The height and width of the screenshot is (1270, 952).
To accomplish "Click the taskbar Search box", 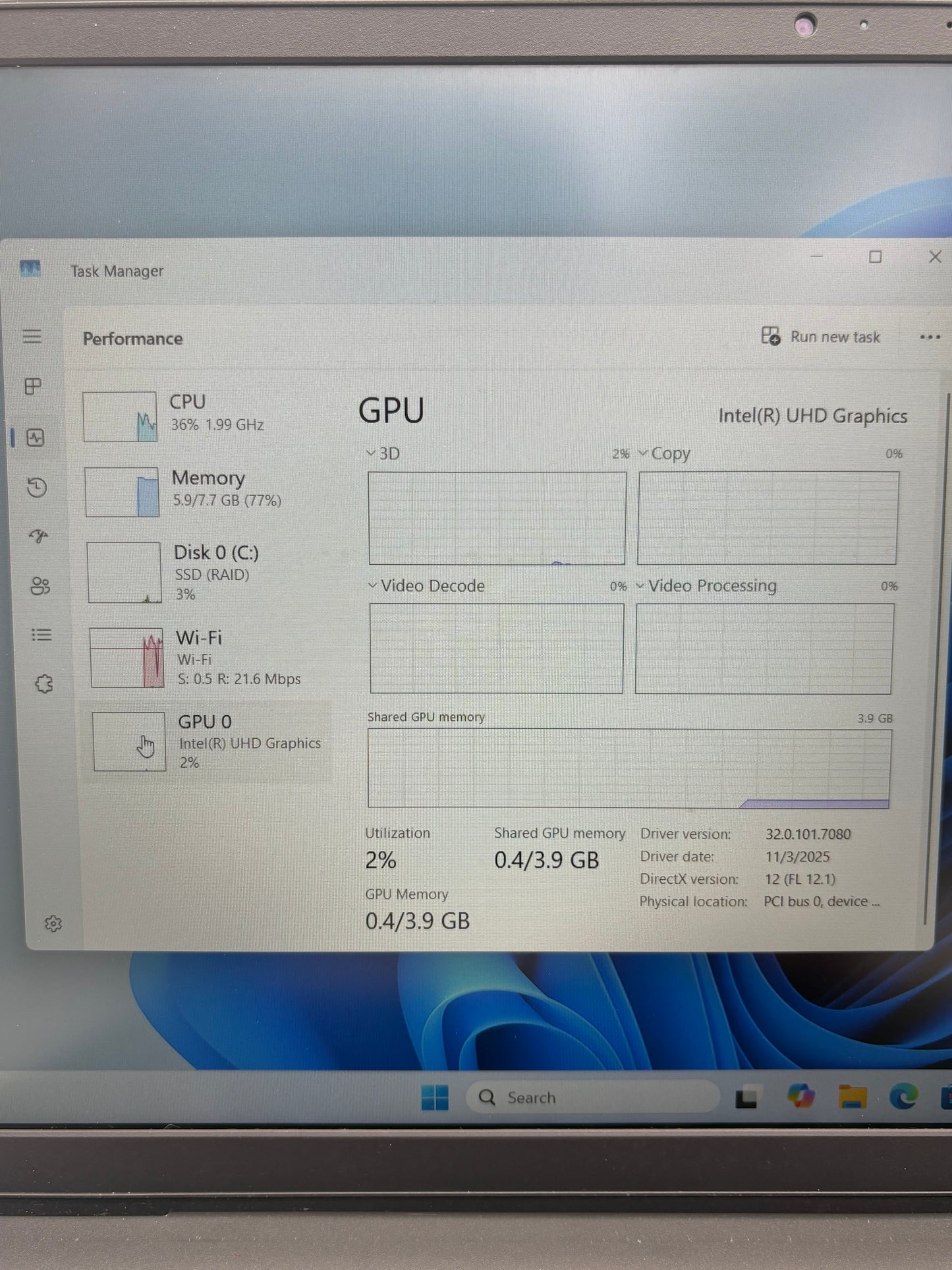I will 593,1097.
